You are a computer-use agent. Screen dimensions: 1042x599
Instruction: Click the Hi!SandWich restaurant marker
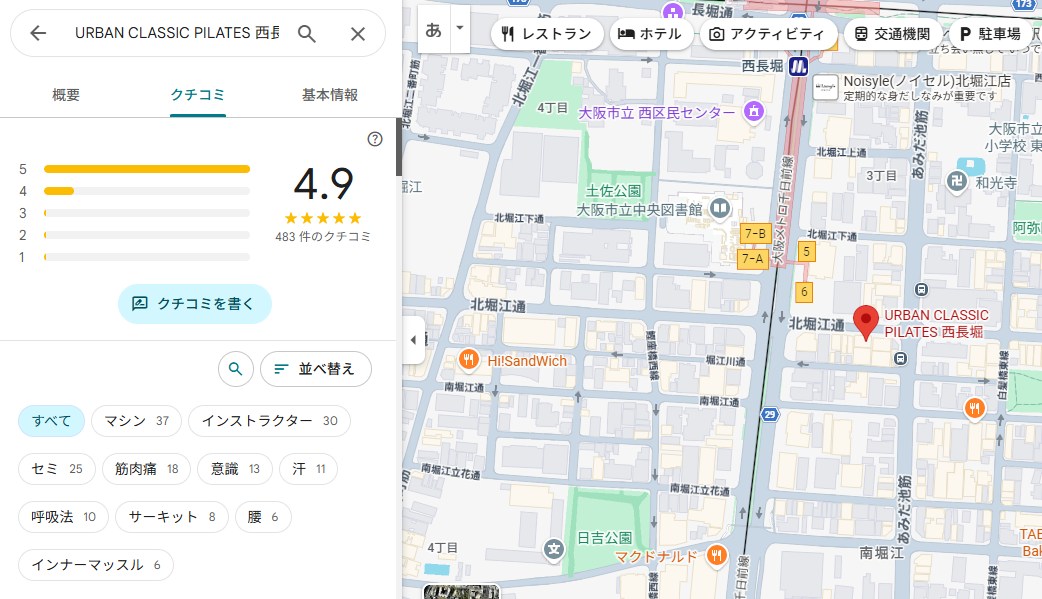468,360
